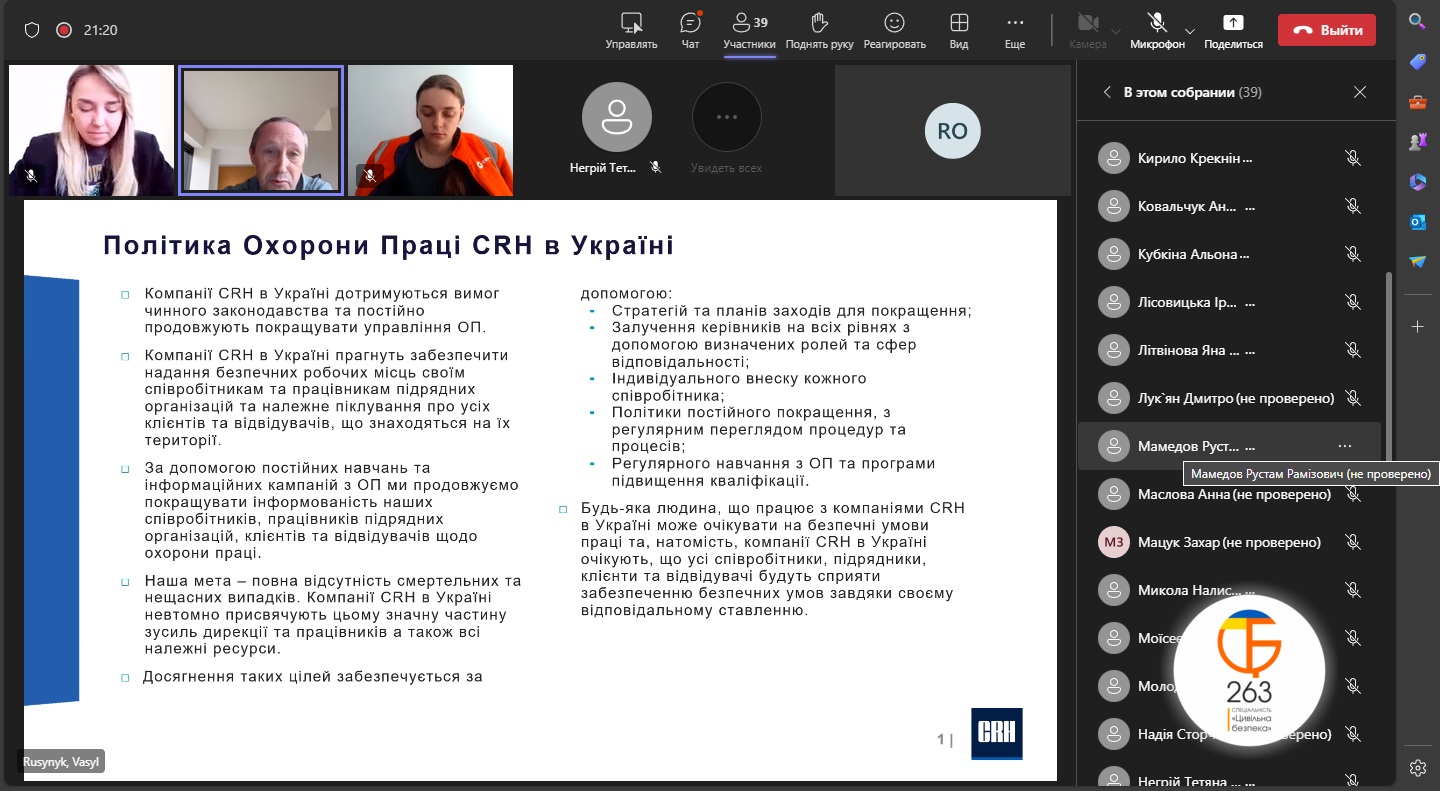Open the paper plane sidebar icon
This screenshot has height=791, width=1440.
[x=1417, y=262]
